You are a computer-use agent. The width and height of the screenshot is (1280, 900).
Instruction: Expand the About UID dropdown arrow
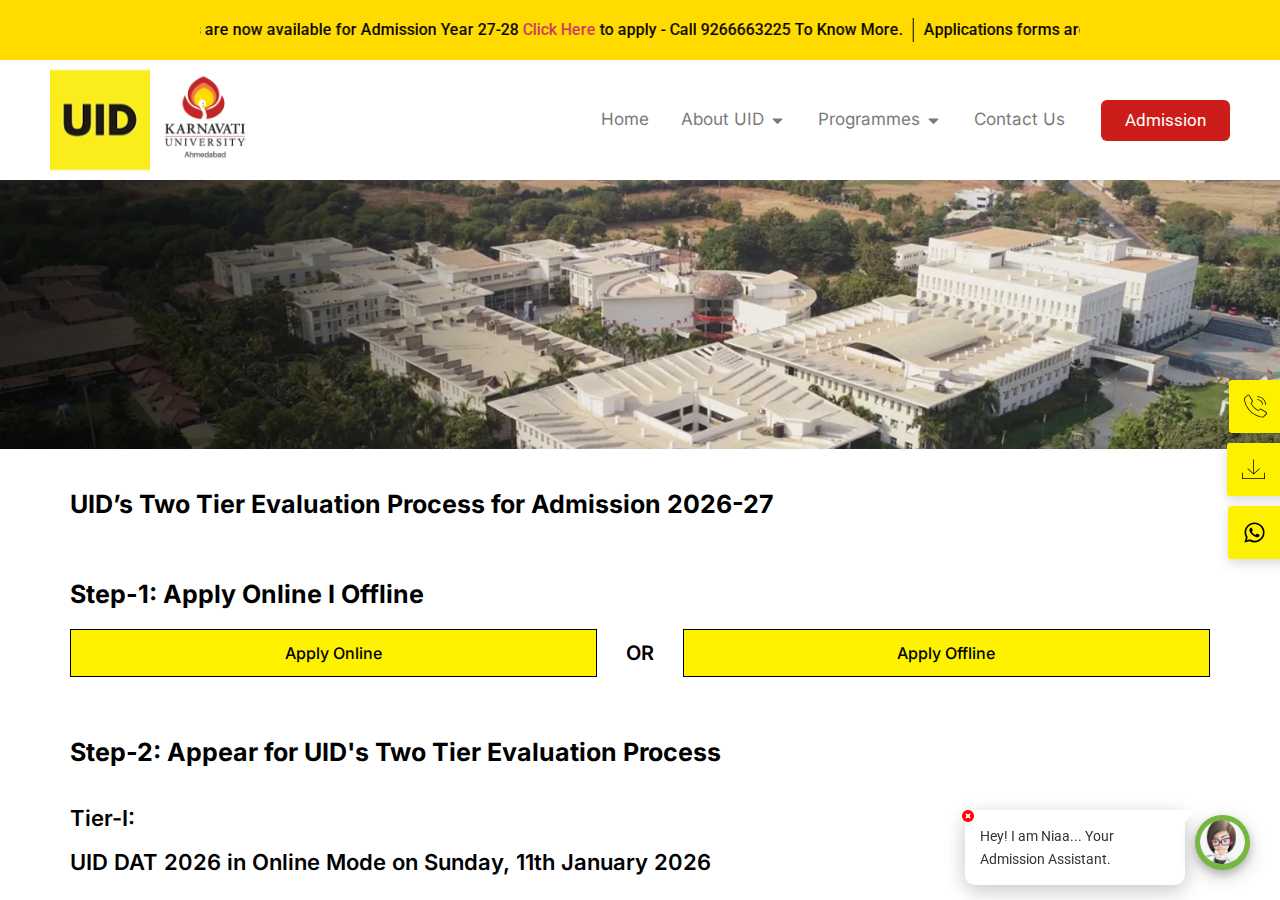[x=777, y=121]
